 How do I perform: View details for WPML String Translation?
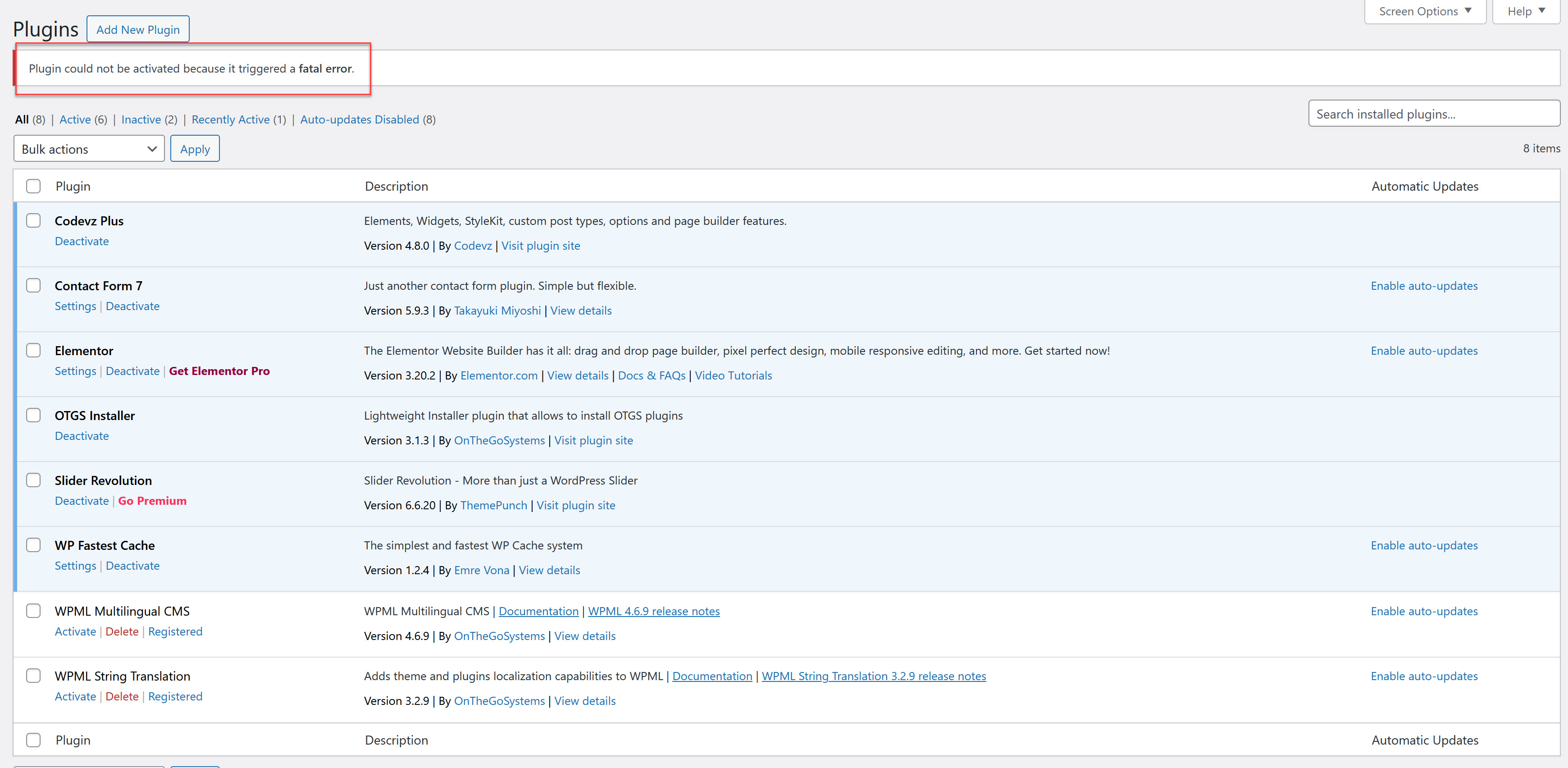(x=584, y=700)
